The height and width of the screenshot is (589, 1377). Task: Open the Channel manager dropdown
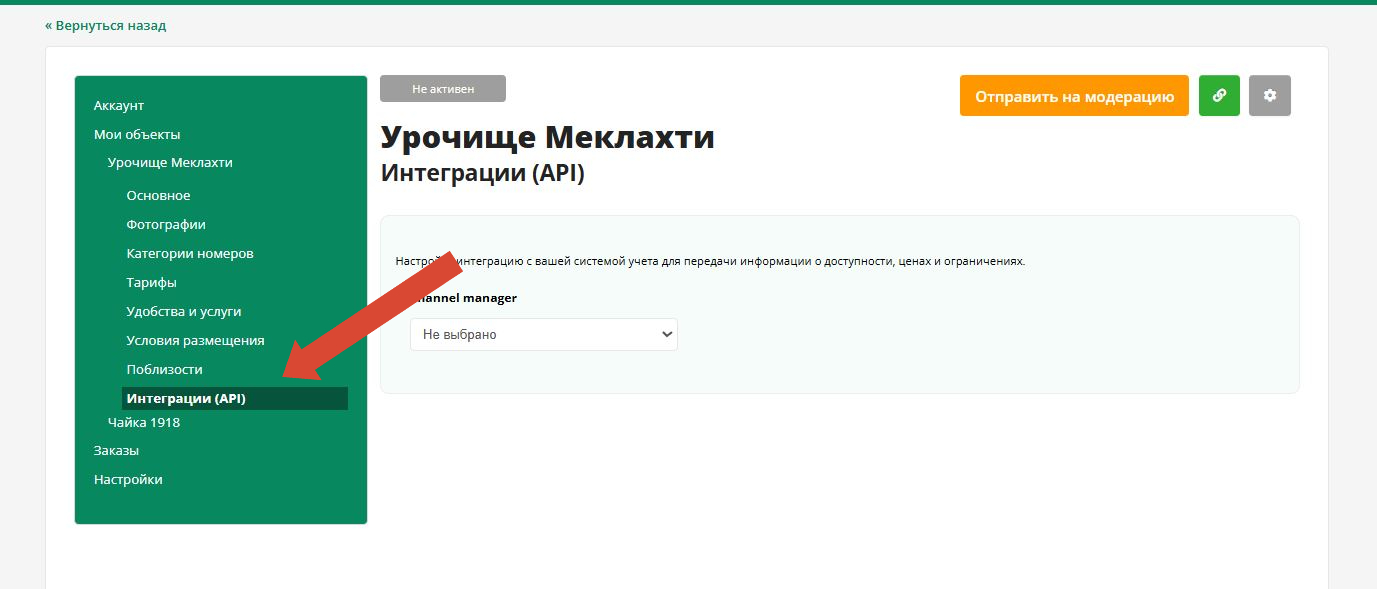pos(543,335)
